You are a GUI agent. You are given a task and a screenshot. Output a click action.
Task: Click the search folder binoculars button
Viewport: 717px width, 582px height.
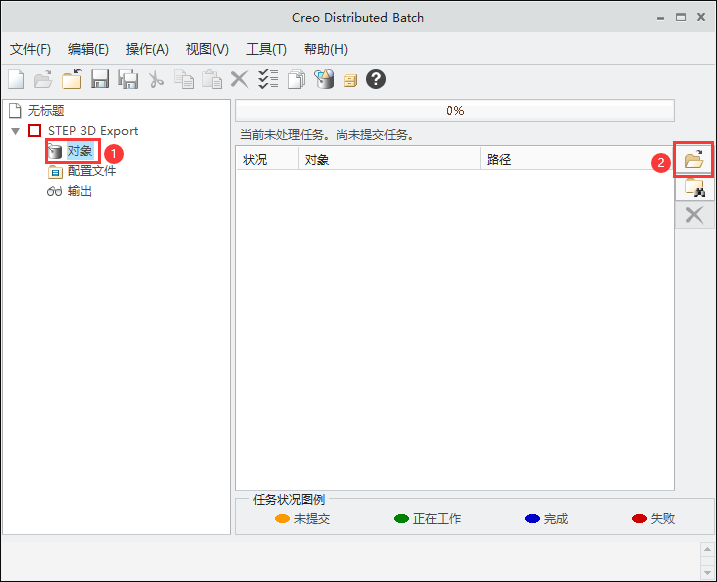[x=694, y=188]
